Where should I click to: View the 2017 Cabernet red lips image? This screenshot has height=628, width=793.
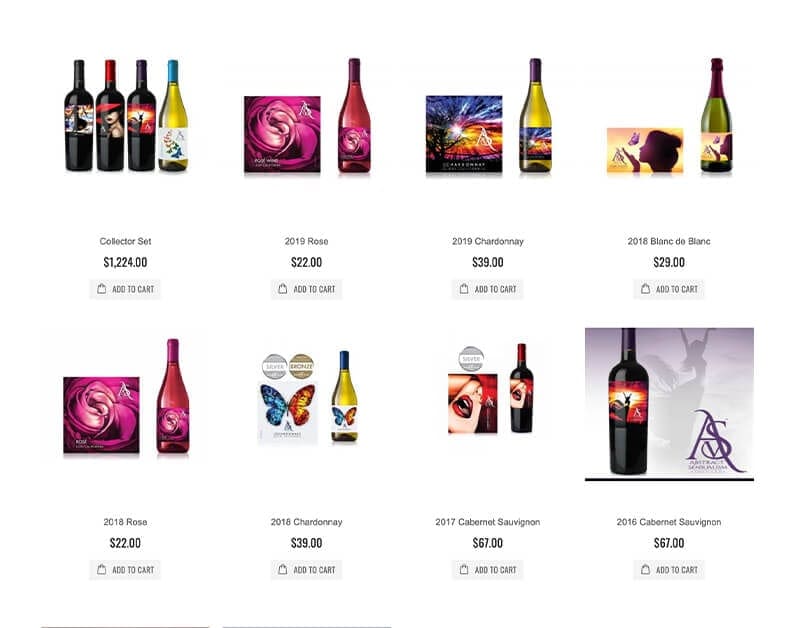491,390
